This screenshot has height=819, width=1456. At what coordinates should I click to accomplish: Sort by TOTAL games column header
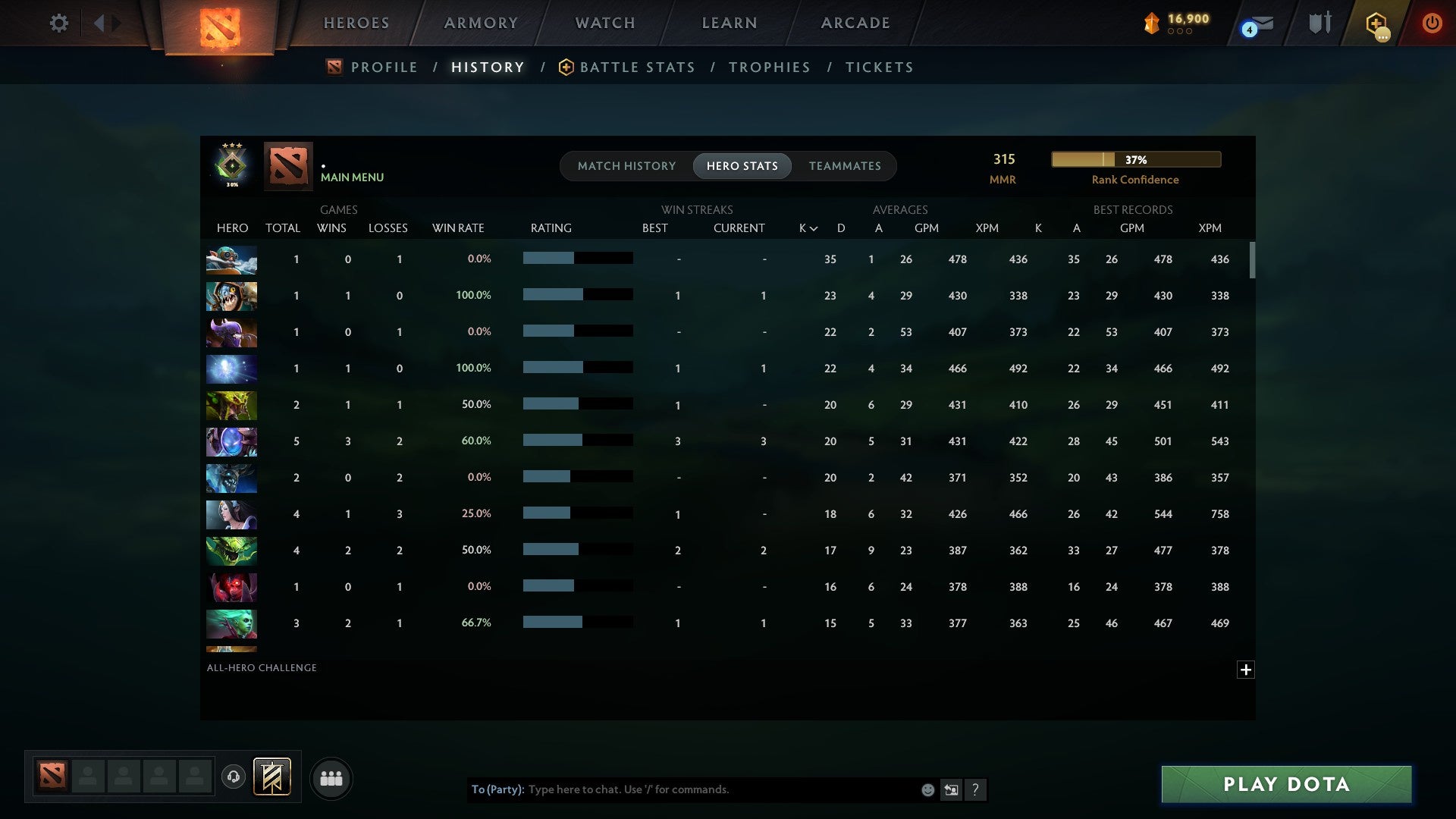[x=283, y=228]
